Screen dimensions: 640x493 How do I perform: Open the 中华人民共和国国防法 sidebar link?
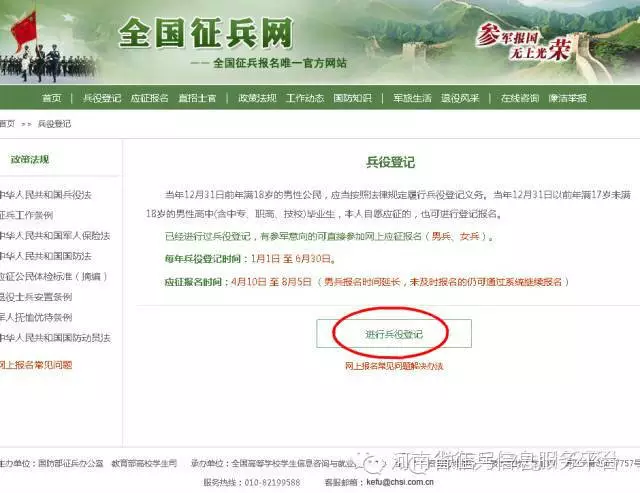[45, 256]
